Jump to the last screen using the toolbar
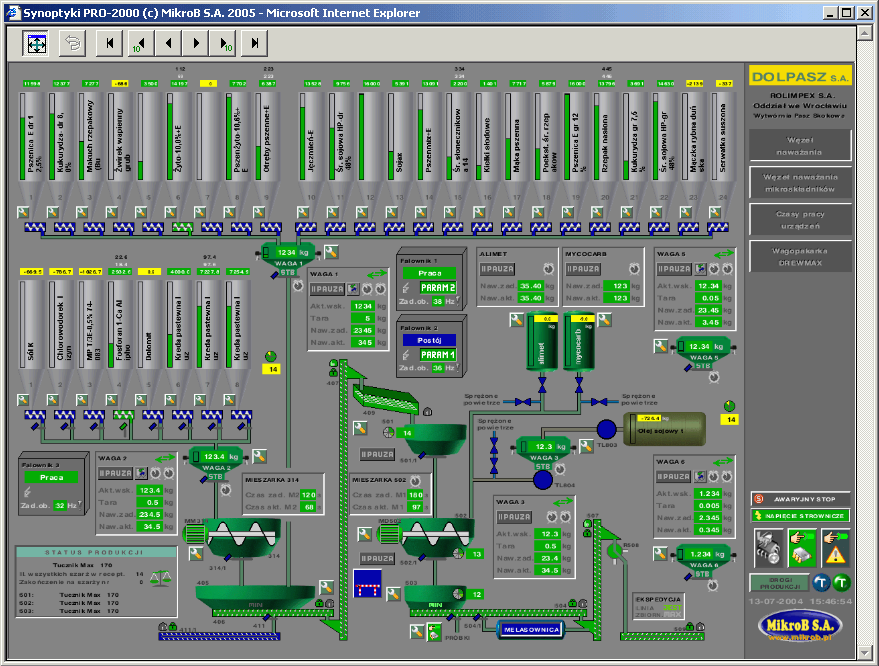This screenshot has height=666, width=879. coord(255,43)
